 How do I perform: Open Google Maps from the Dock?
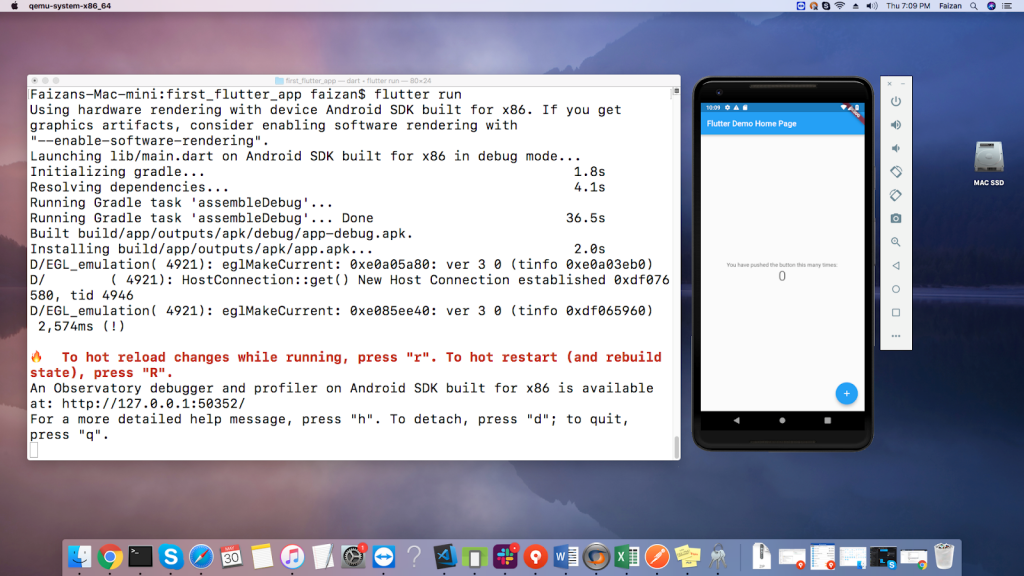tap(535, 556)
